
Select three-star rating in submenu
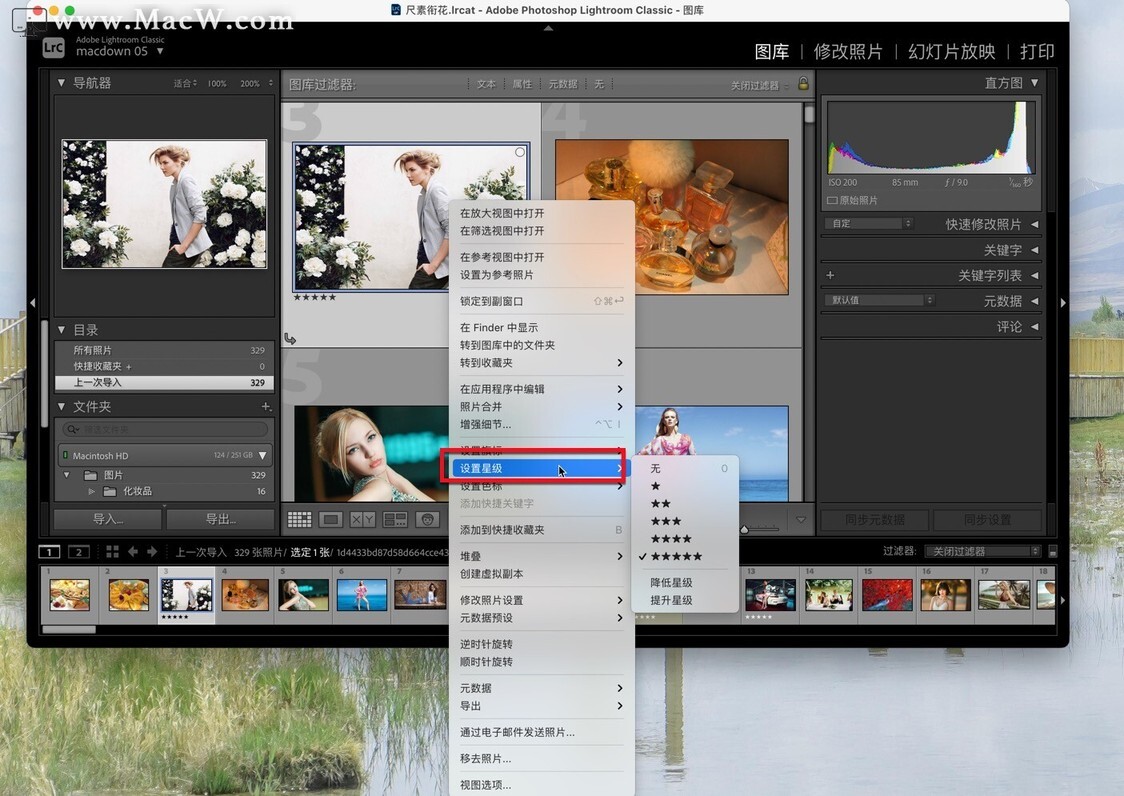pos(666,521)
